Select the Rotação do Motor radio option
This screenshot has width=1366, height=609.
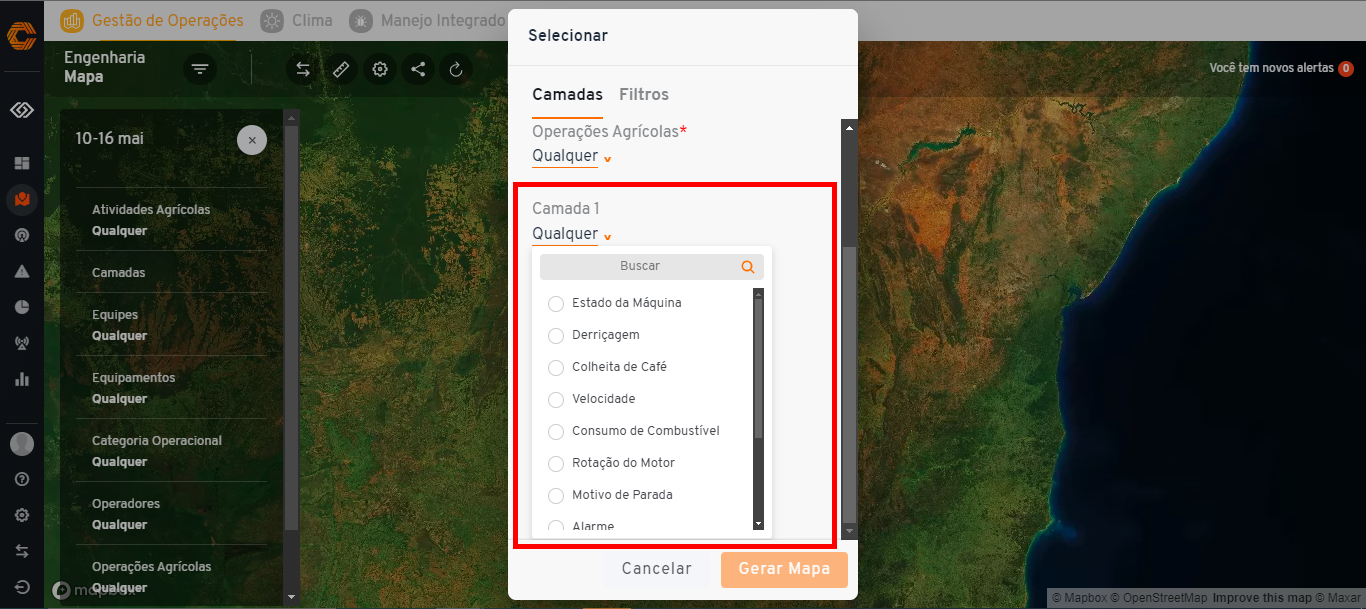(x=556, y=463)
